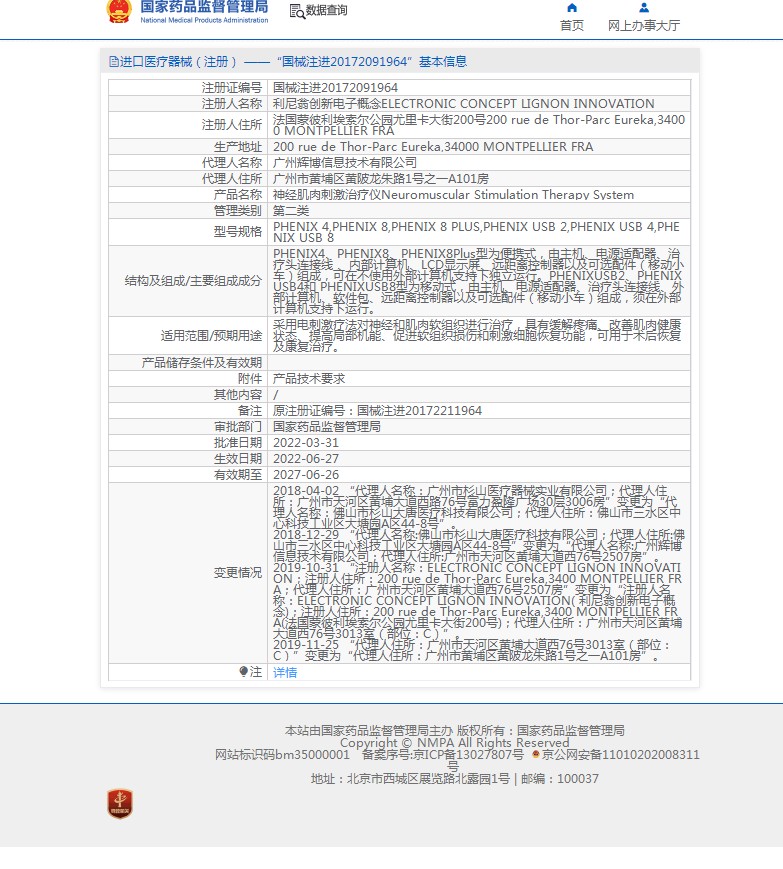Click the 生产地址 value 200 rue de Thor-Parc Eureka
The width and height of the screenshot is (783, 869).
pos(433,146)
